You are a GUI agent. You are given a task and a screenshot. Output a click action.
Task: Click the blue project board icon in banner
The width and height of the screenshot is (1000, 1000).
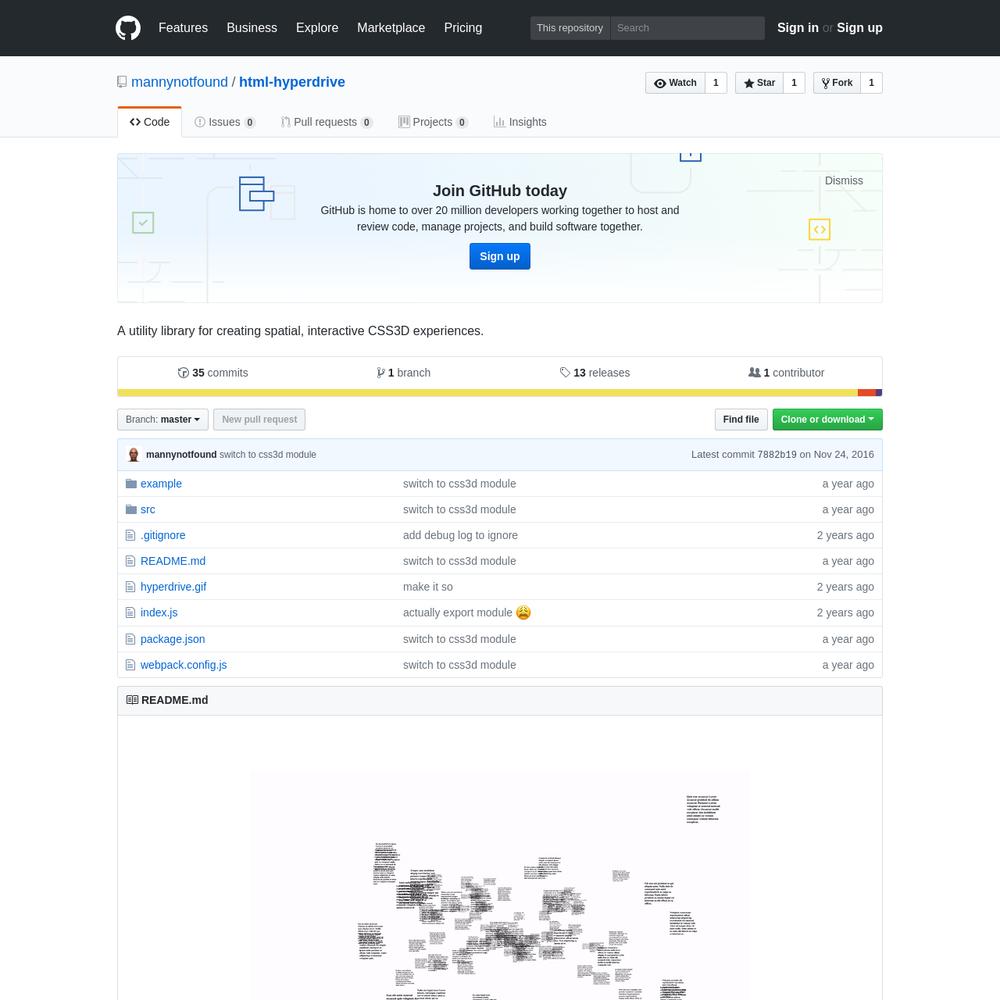pyautogui.click(x=256, y=193)
